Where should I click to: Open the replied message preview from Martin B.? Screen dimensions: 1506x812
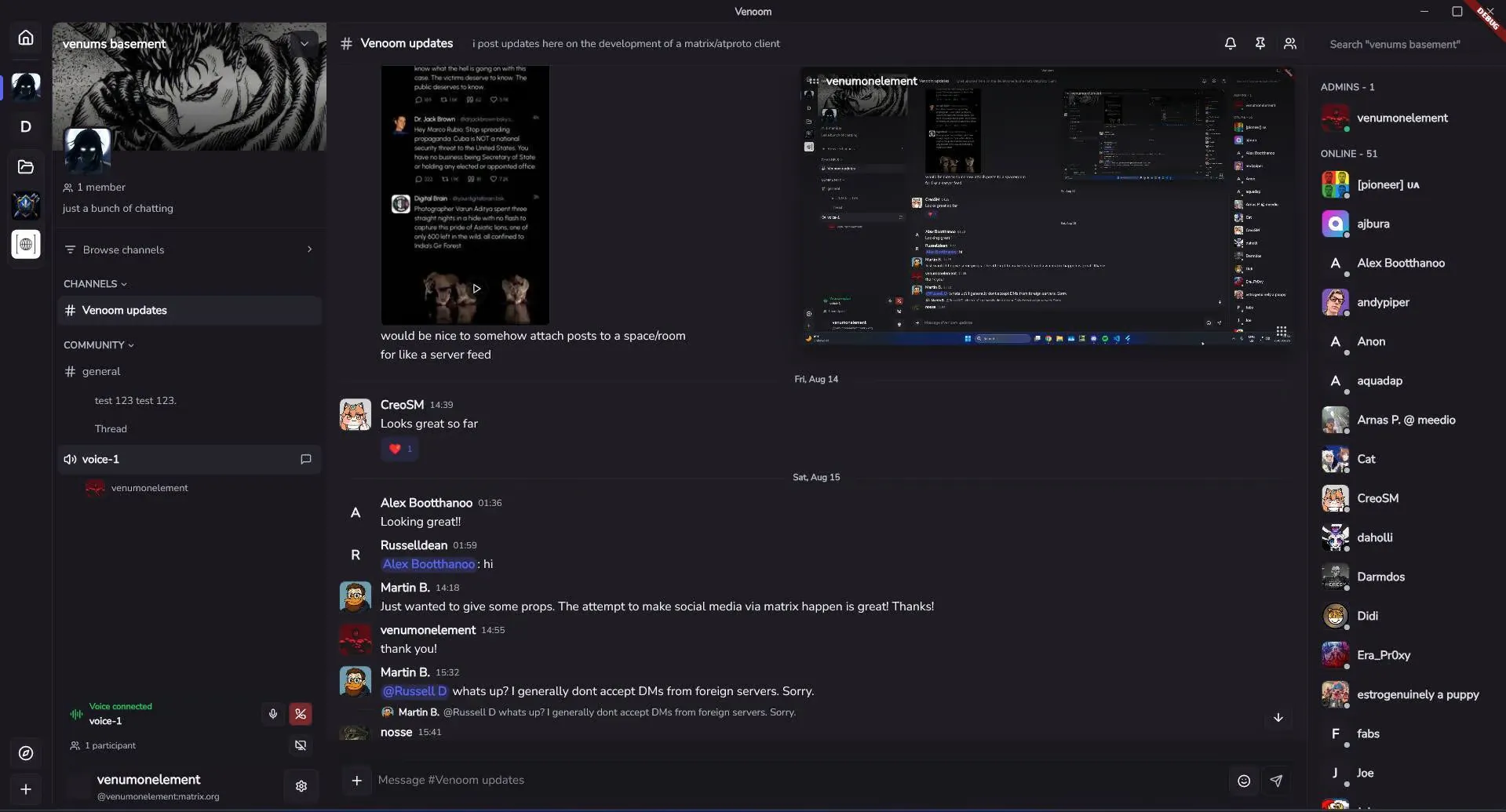pyautogui.click(x=589, y=712)
